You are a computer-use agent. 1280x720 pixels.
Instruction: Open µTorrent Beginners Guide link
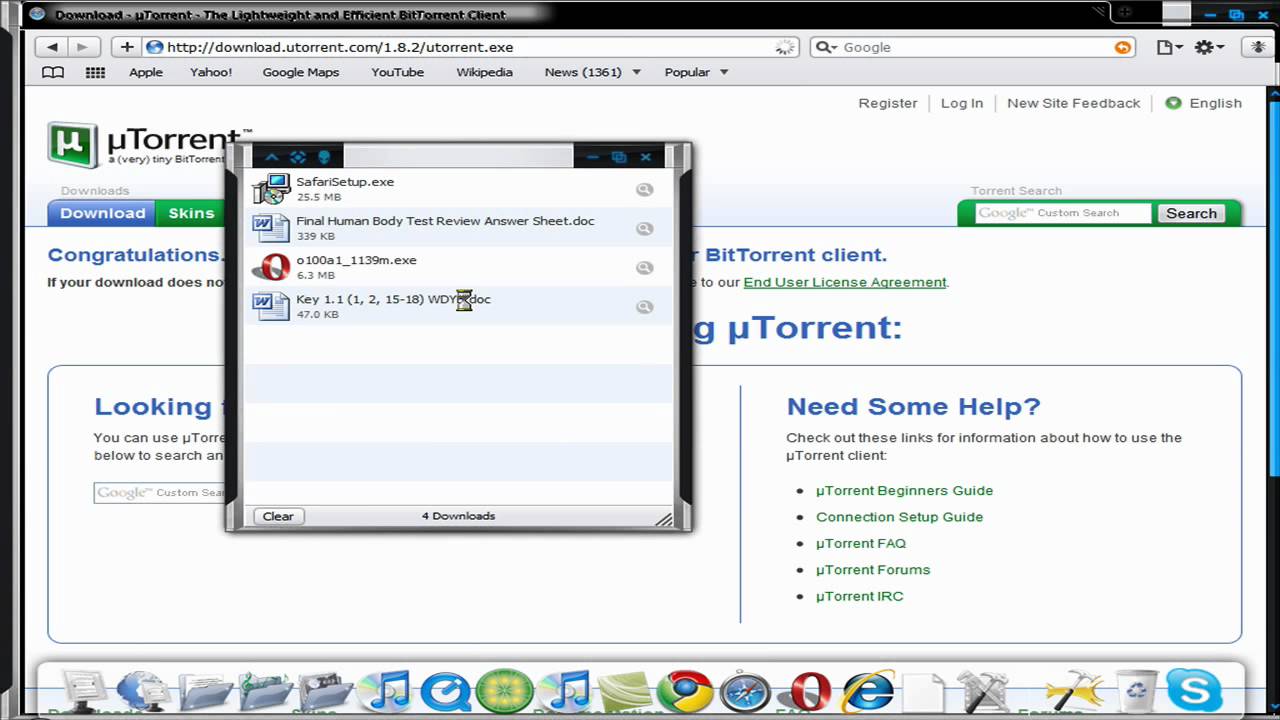[904, 490]
